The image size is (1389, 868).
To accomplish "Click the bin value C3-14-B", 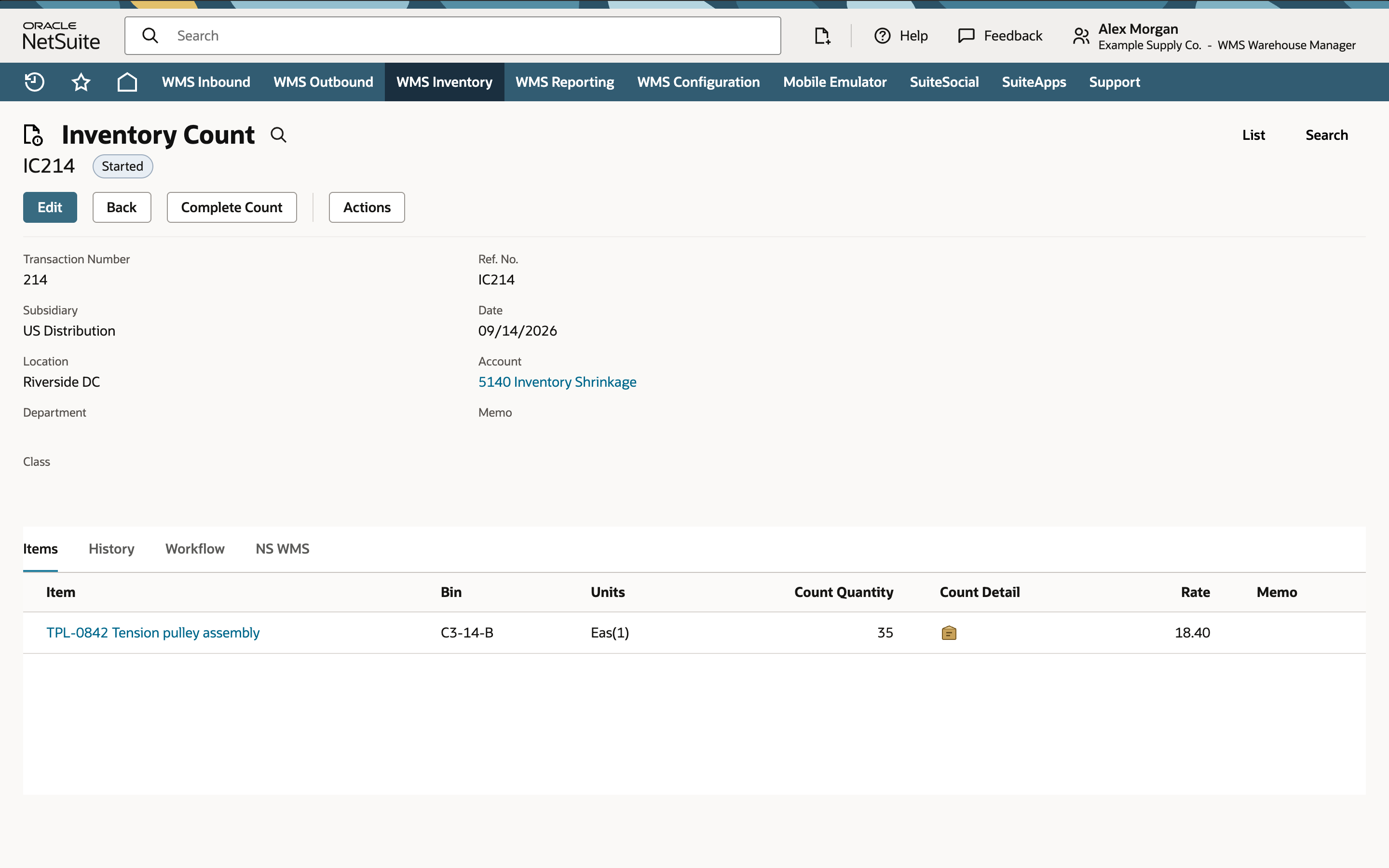I will (467, 633).
